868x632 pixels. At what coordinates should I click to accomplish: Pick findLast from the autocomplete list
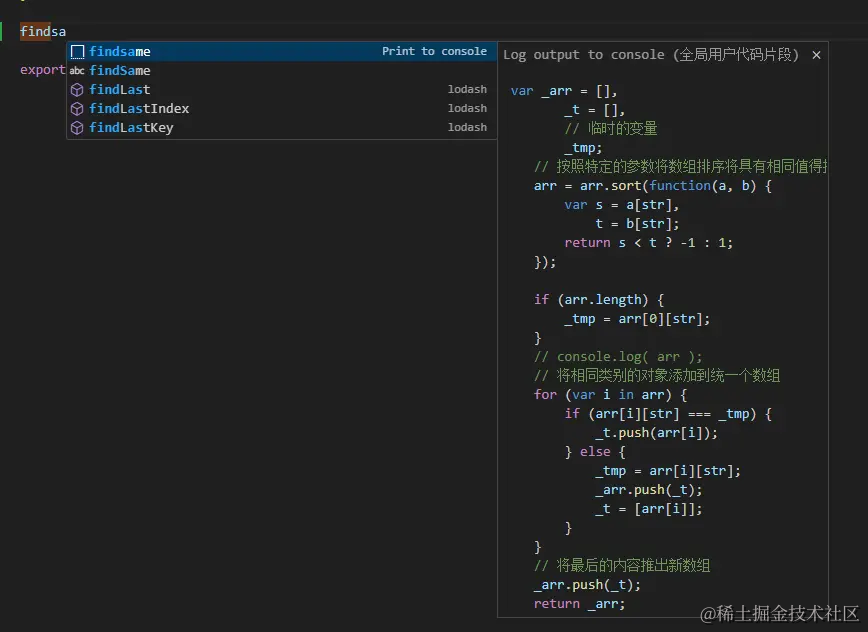pos(117,89)
